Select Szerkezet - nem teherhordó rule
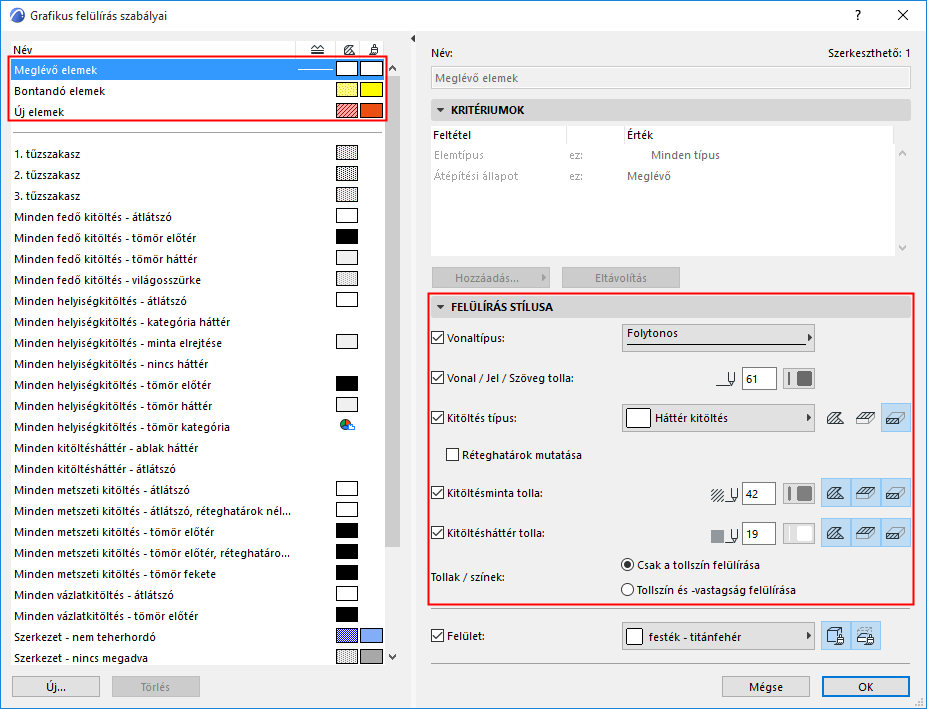The image size is (927, 709). (197, 637)
